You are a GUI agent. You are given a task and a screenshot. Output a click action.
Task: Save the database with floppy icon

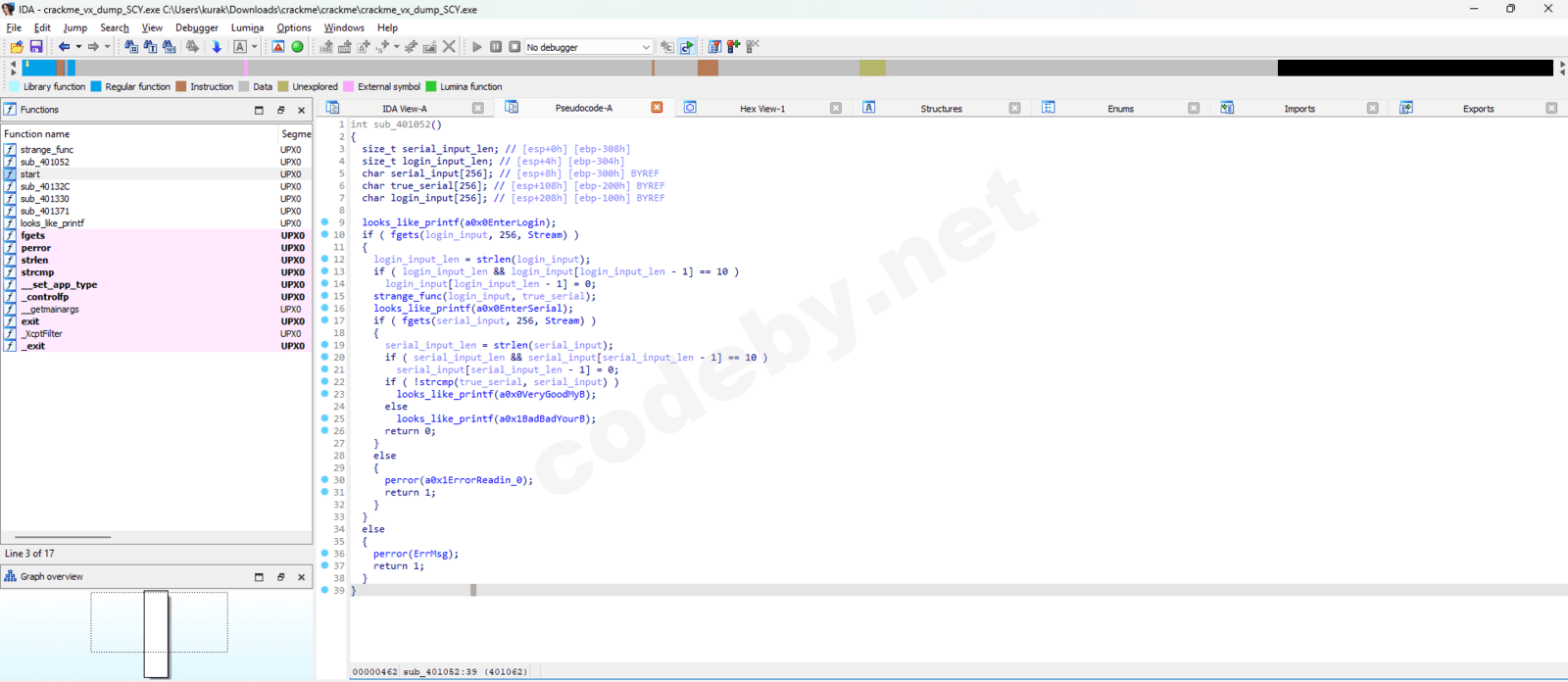pyautogui.click(x=36, y=47)
